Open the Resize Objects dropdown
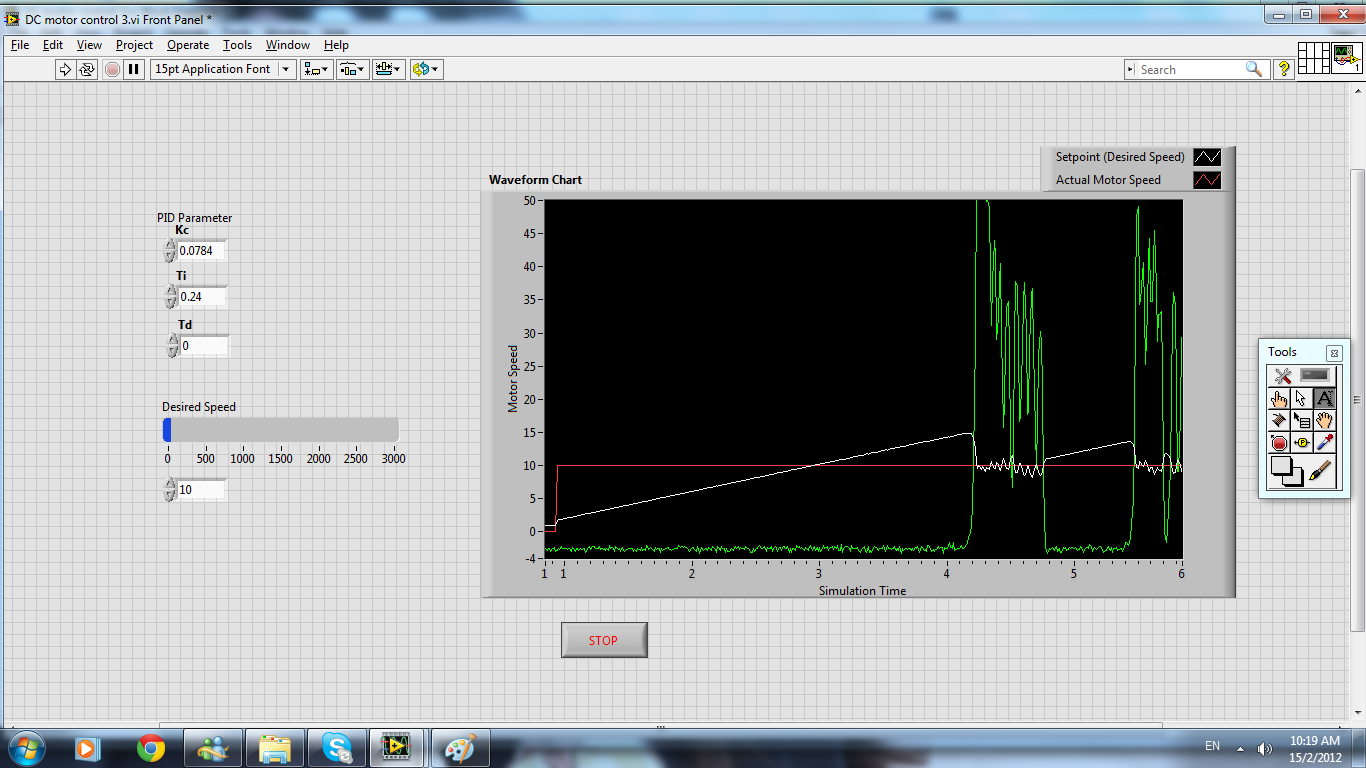The image size is (1366, 768). (388, 69)
